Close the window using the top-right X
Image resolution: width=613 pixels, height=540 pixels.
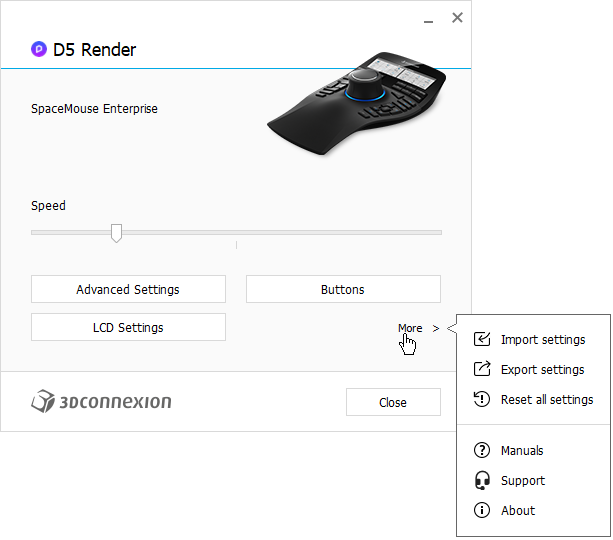point(457,17)
